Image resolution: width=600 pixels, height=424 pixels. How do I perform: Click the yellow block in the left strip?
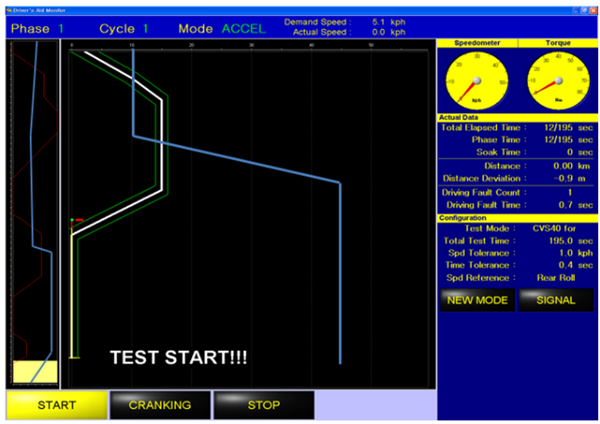34,371
